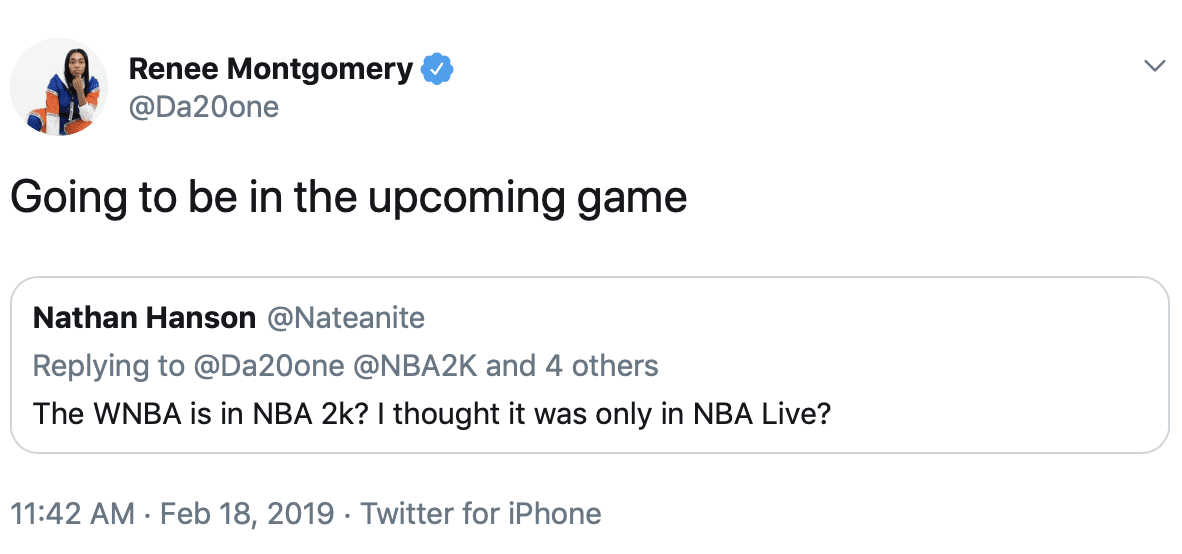Viewport: 1182px width, 554px height.
Task: Expand the tweet options chevron
Action: click(x=1154, y=66)
